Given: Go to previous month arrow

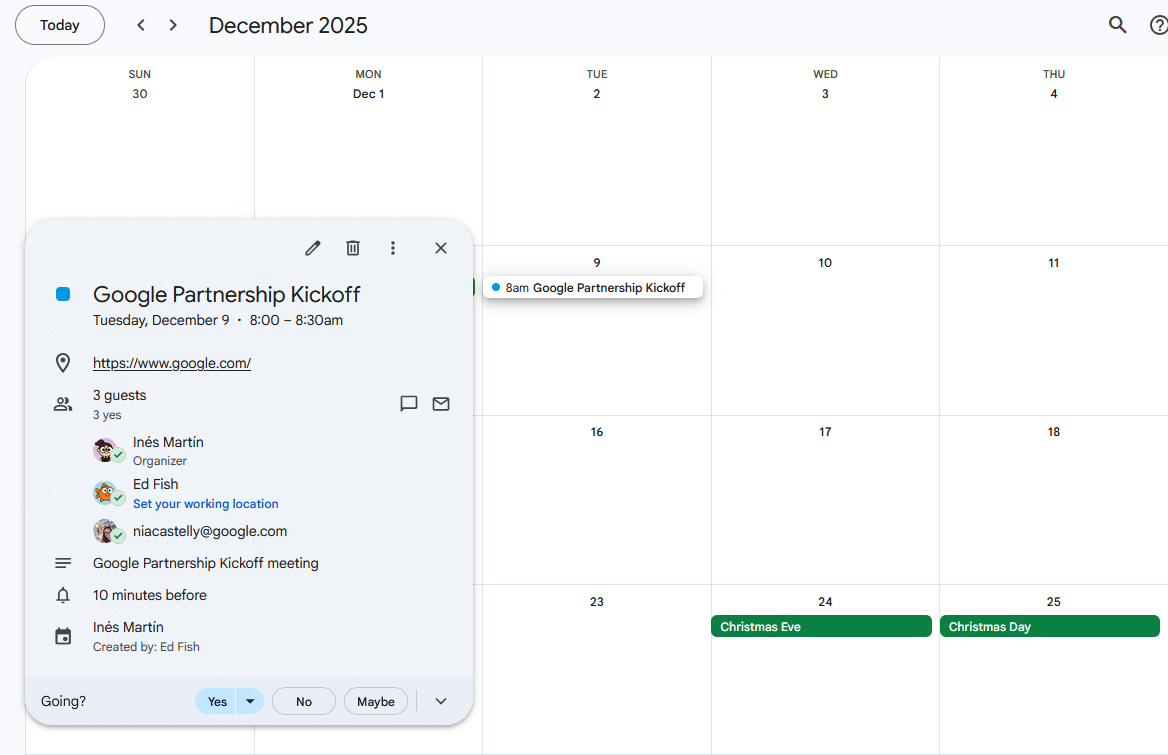Looking at the screenshot, I should 141,25.
